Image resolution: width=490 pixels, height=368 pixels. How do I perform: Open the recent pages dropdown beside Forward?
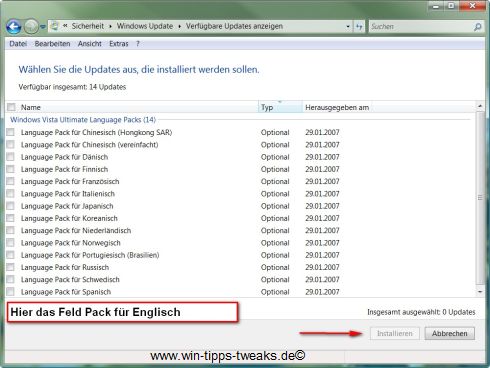(x=43, y=27)
